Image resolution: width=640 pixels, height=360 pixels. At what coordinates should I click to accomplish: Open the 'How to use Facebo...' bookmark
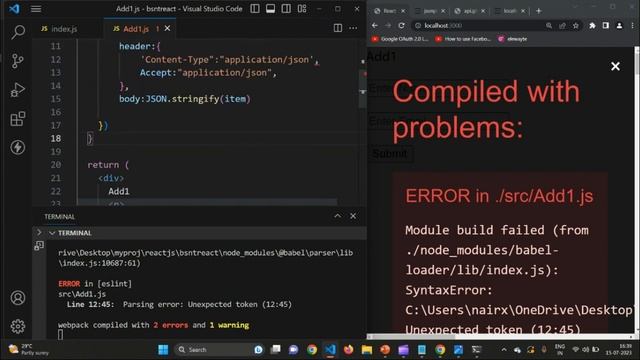(x=463, y=39)
